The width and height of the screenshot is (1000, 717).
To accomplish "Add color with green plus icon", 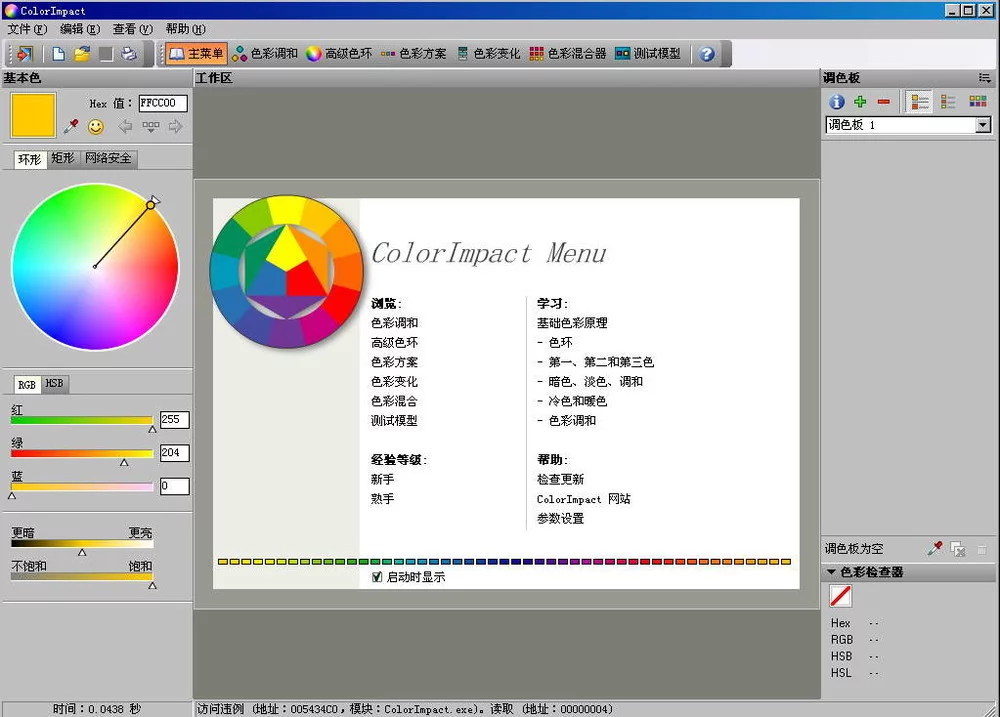I will click(860, 101).
